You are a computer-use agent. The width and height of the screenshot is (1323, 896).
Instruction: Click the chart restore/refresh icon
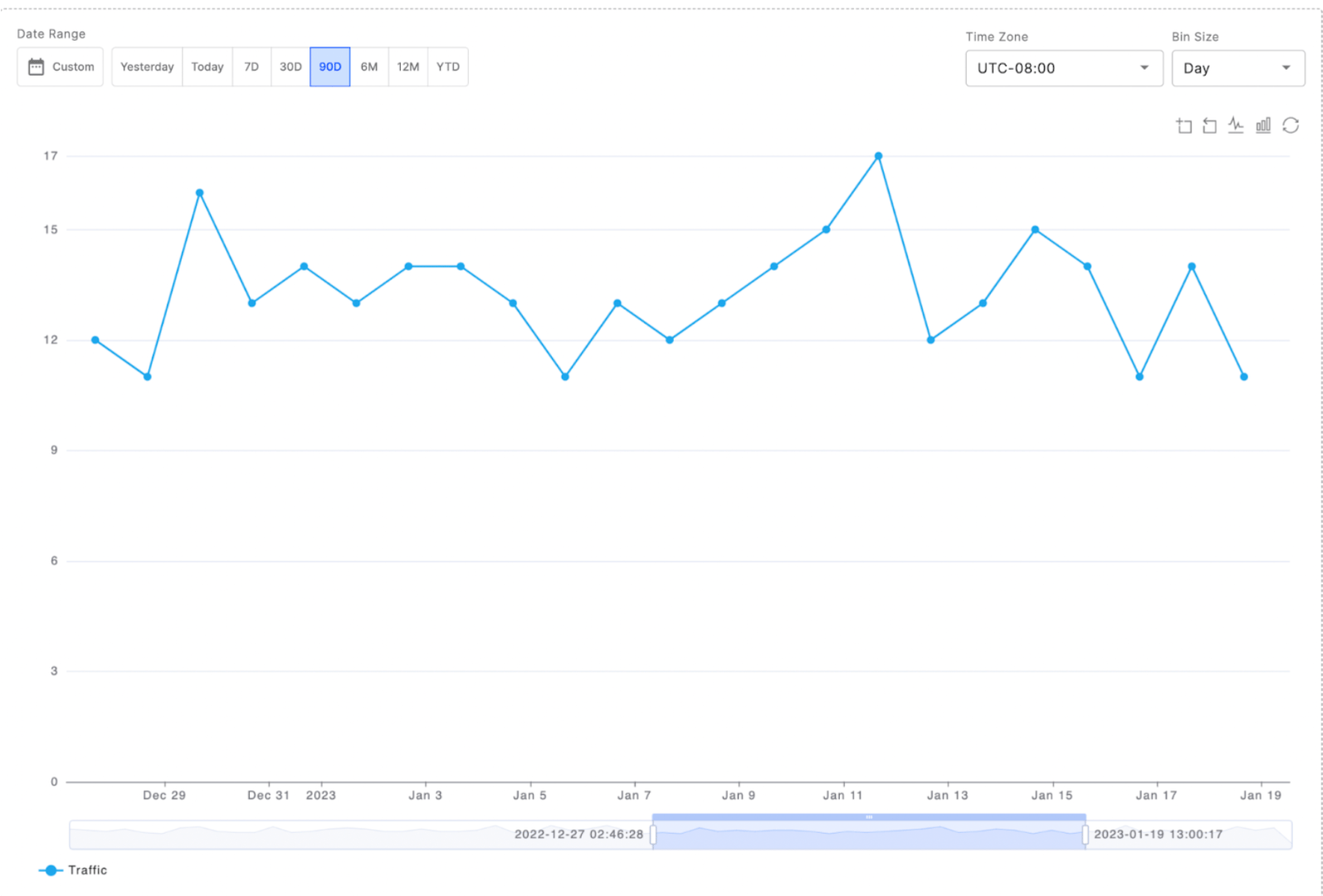click(1291, 125)
